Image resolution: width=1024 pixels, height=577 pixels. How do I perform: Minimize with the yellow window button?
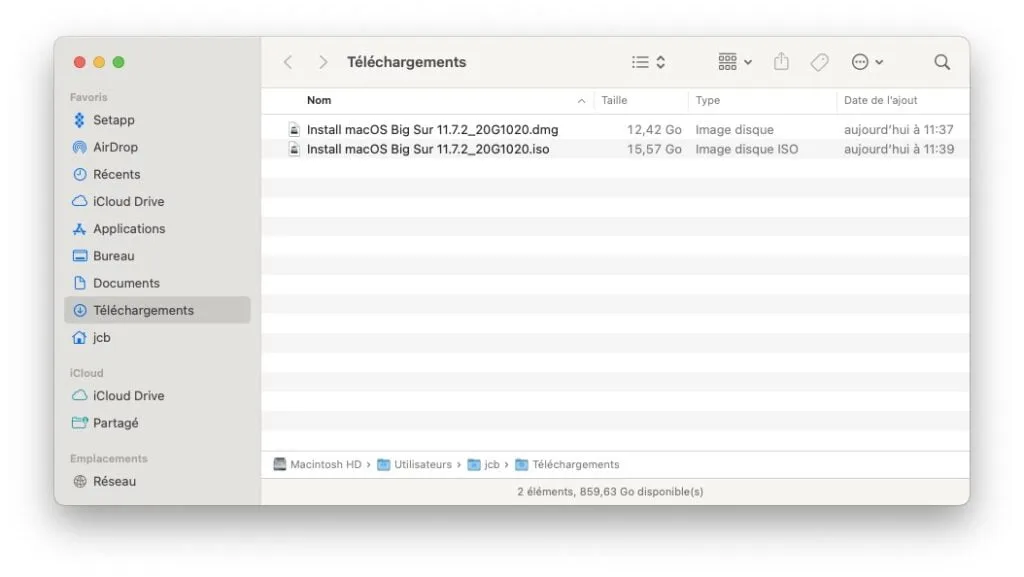tap(99, 62)
